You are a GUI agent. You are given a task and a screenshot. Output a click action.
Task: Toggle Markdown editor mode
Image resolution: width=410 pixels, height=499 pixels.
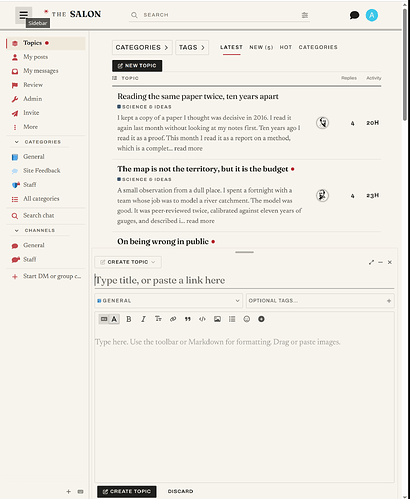pyautogui.click(x=104, y=319)
